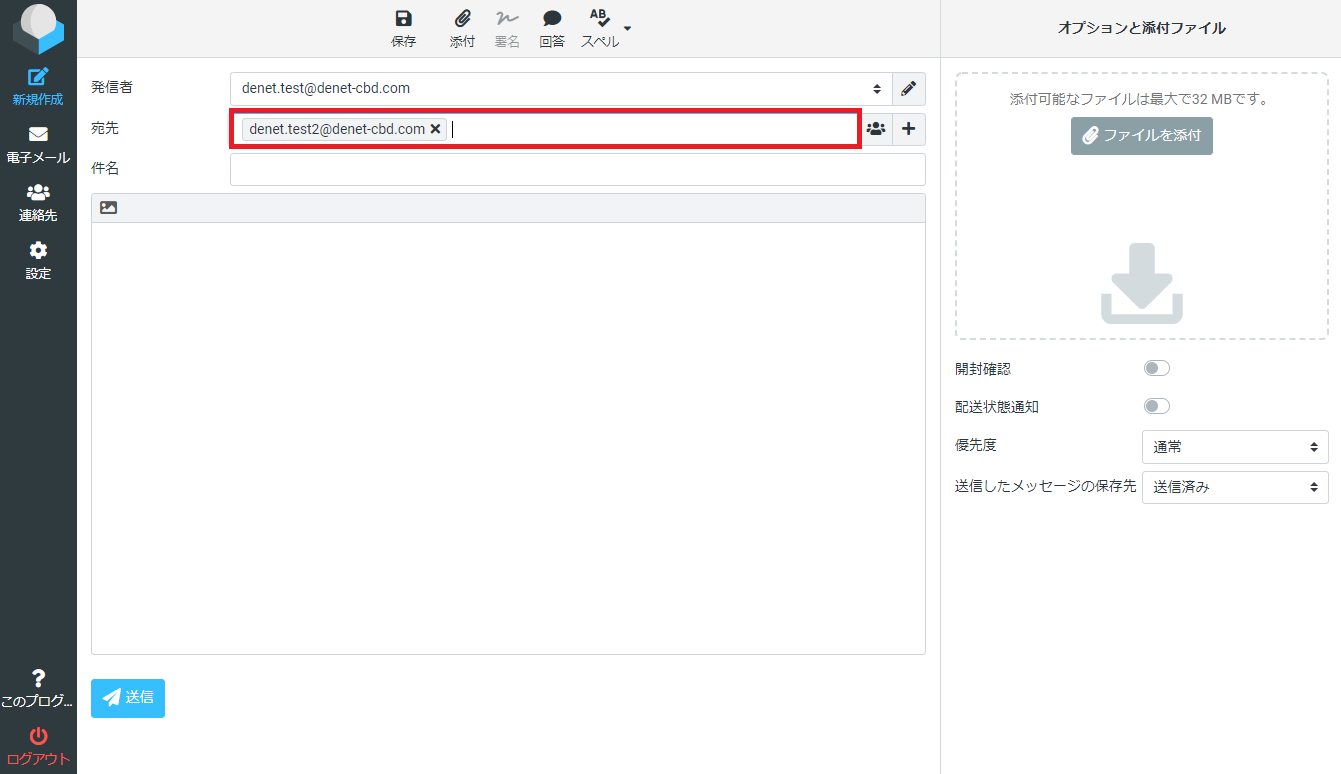The width and height of the screenshot is (1341, 774).
Task: Click 添付可能なファイルは最大で32 MBです text
Action: (1139, 100)
